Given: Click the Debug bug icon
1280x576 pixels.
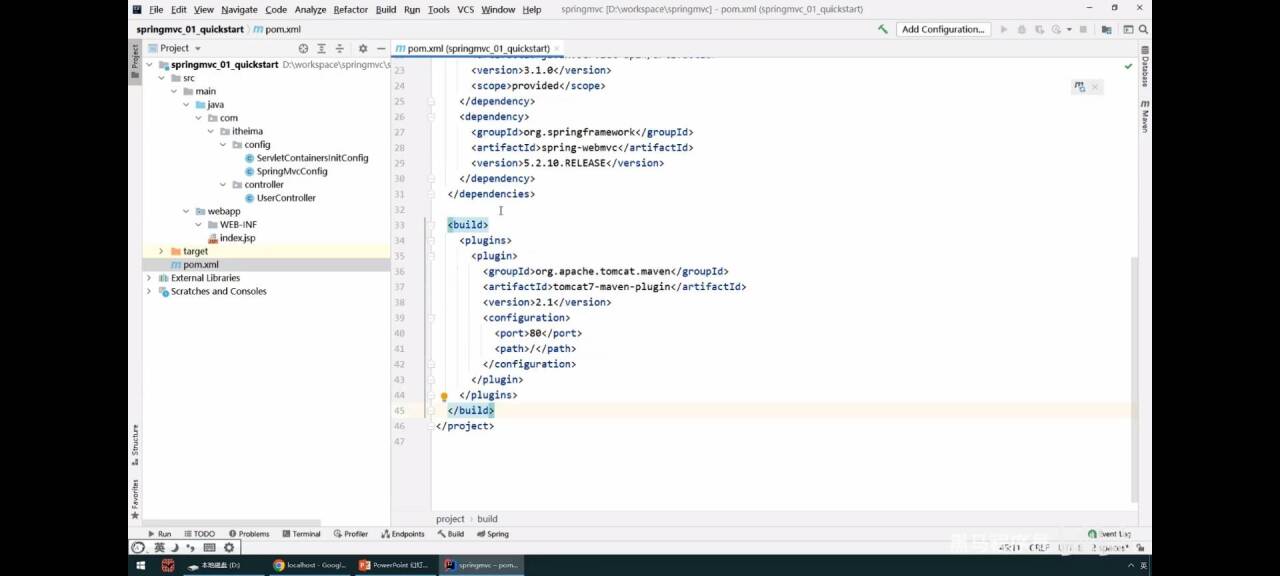Looking at the screenshot, I should [1021, 30].
